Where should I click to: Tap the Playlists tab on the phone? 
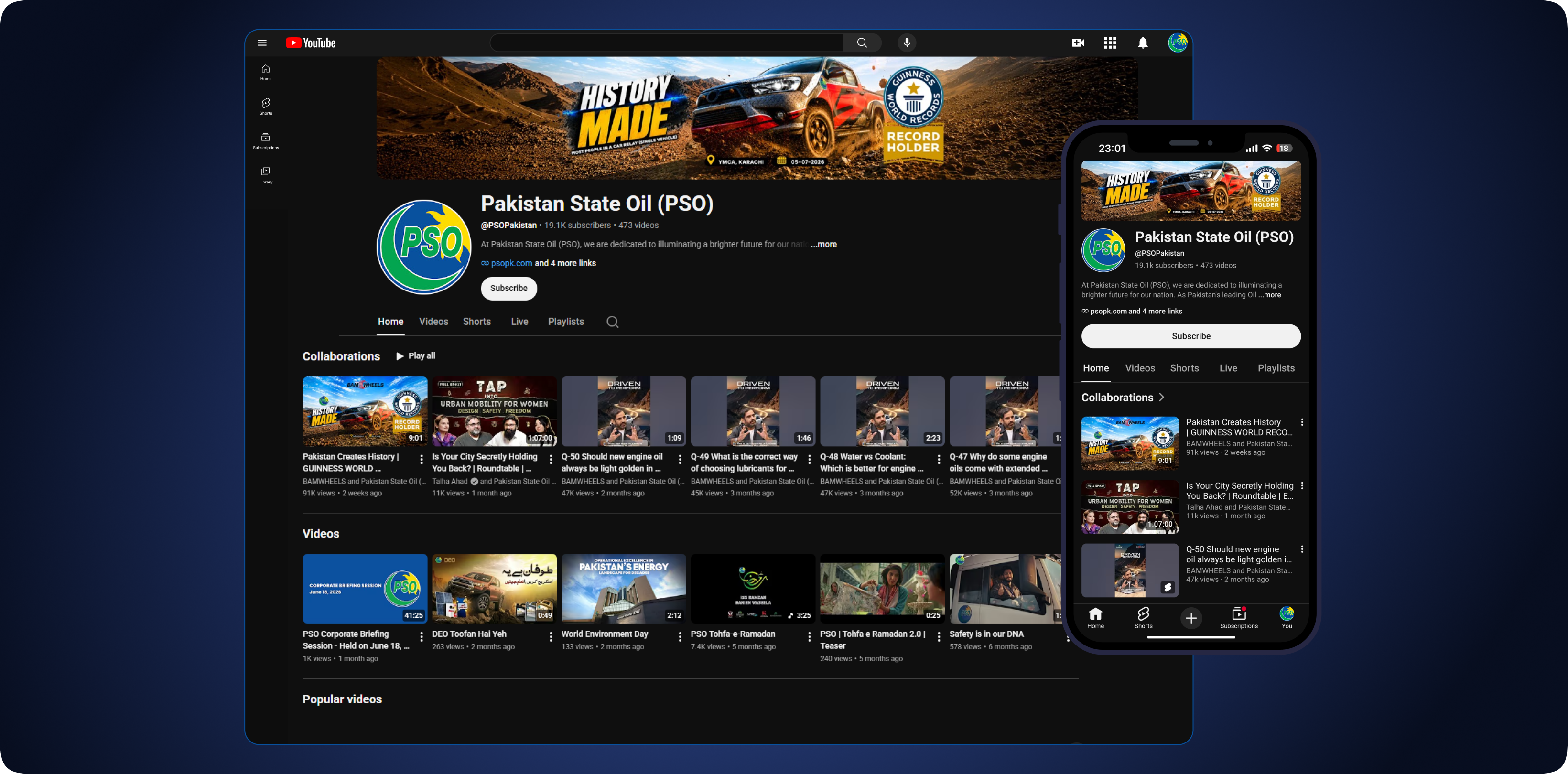[1276, 368]
